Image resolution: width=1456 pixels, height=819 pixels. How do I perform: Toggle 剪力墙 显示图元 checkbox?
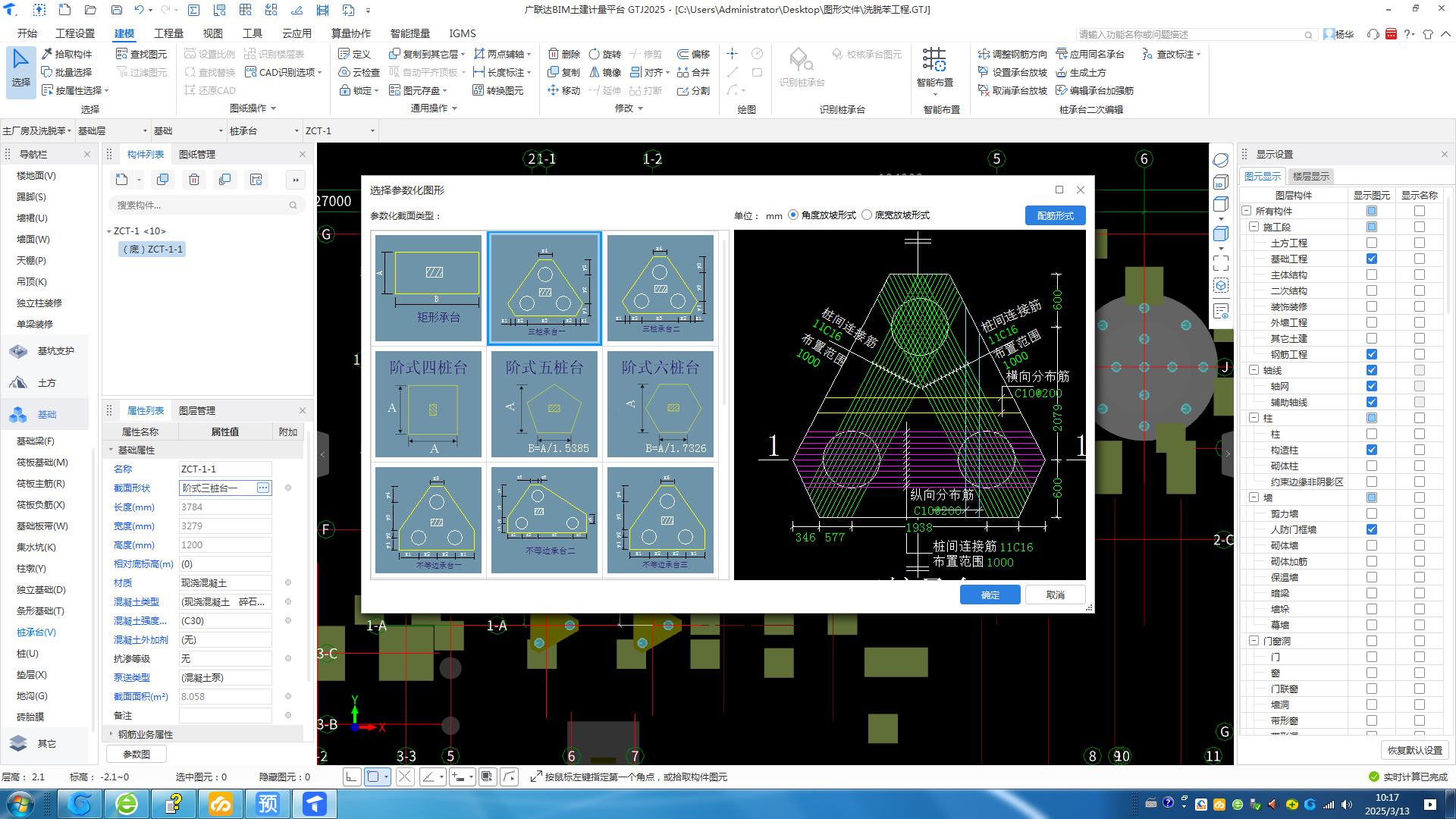1371,513
